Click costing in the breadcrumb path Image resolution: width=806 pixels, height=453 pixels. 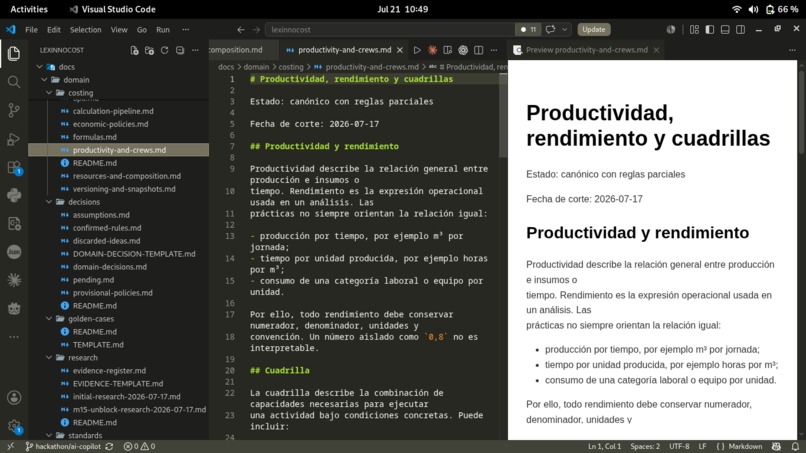(x=291, y=67)
